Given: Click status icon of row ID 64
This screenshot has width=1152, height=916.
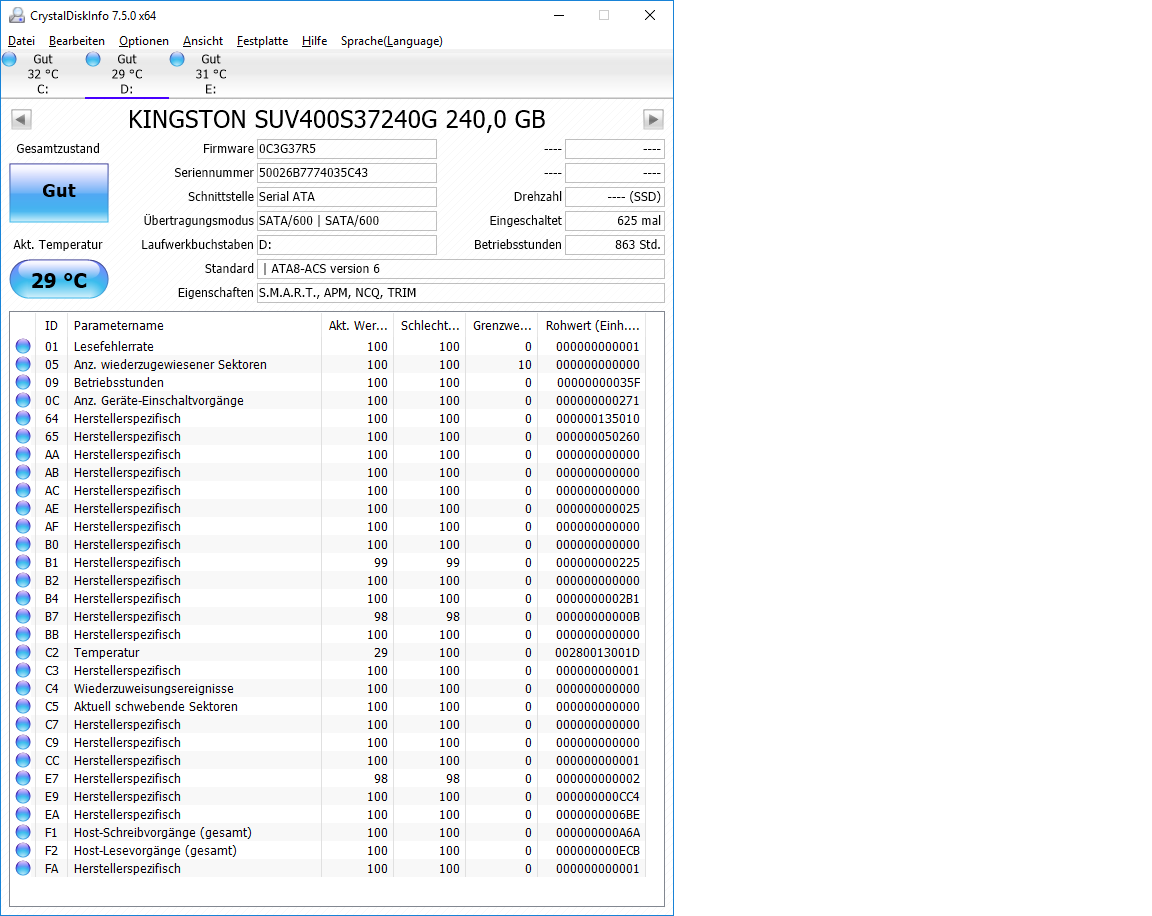Looking at the screenshot, I should click(24, 418).
